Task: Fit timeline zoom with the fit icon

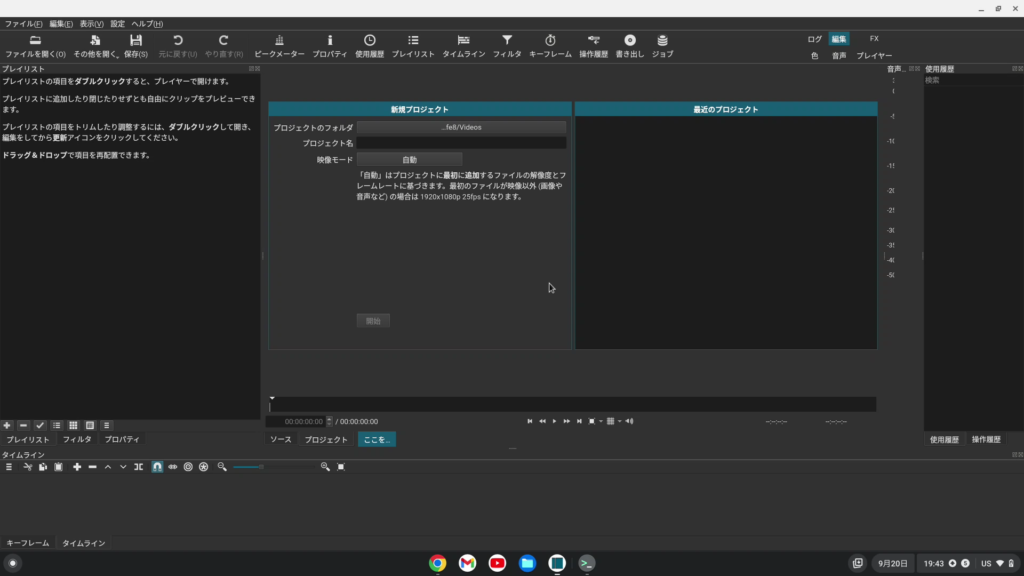Action: point(341,467)
